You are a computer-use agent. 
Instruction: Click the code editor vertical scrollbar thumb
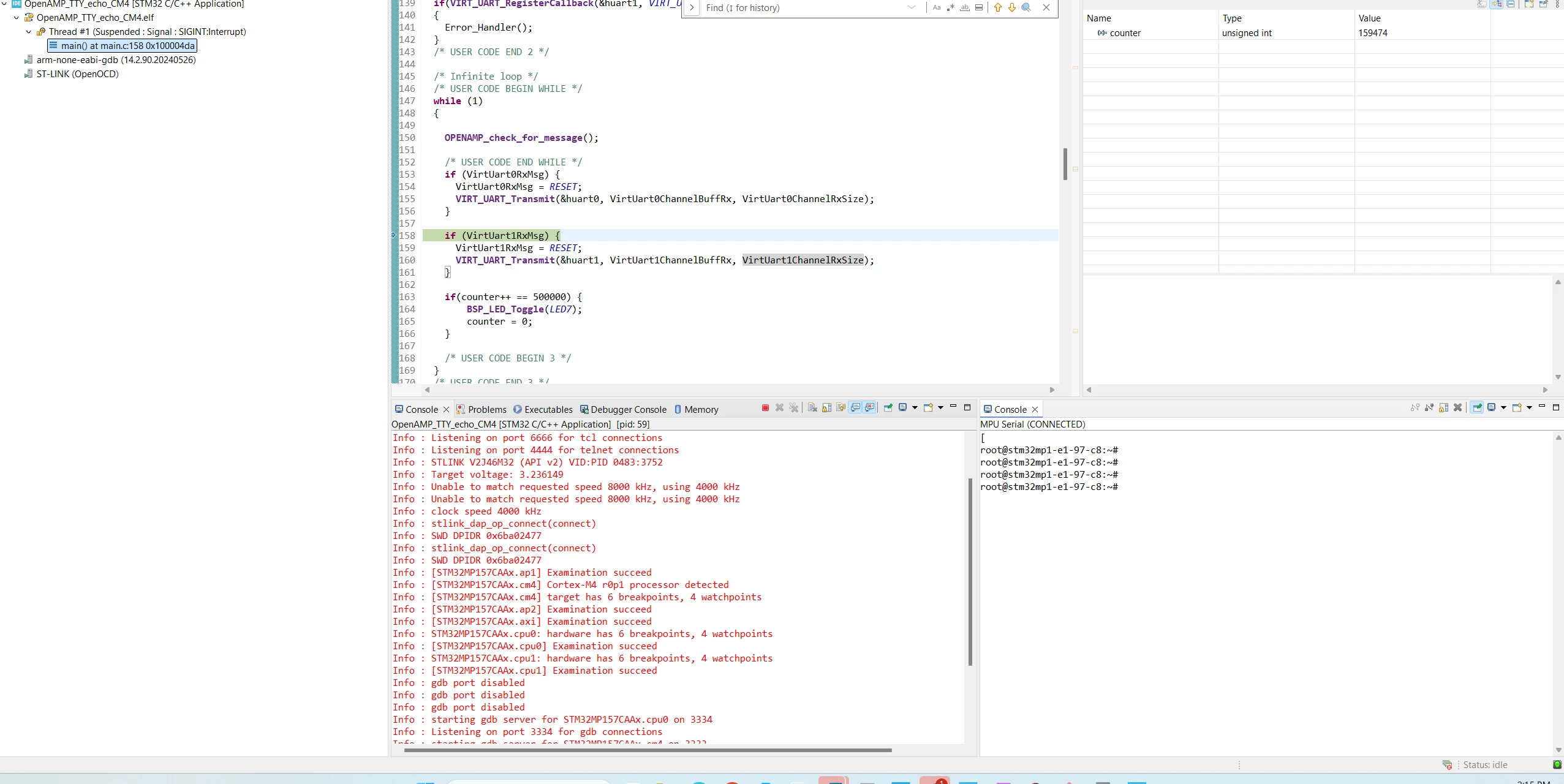(1065, 164)
